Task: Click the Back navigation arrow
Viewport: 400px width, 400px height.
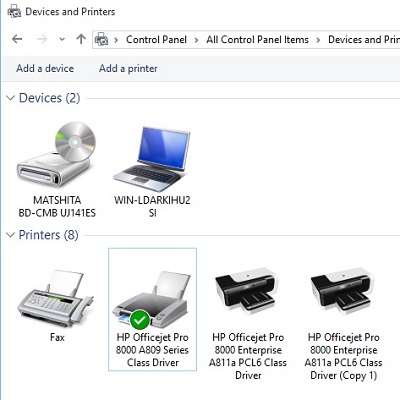Action: (x=17, y=39)
